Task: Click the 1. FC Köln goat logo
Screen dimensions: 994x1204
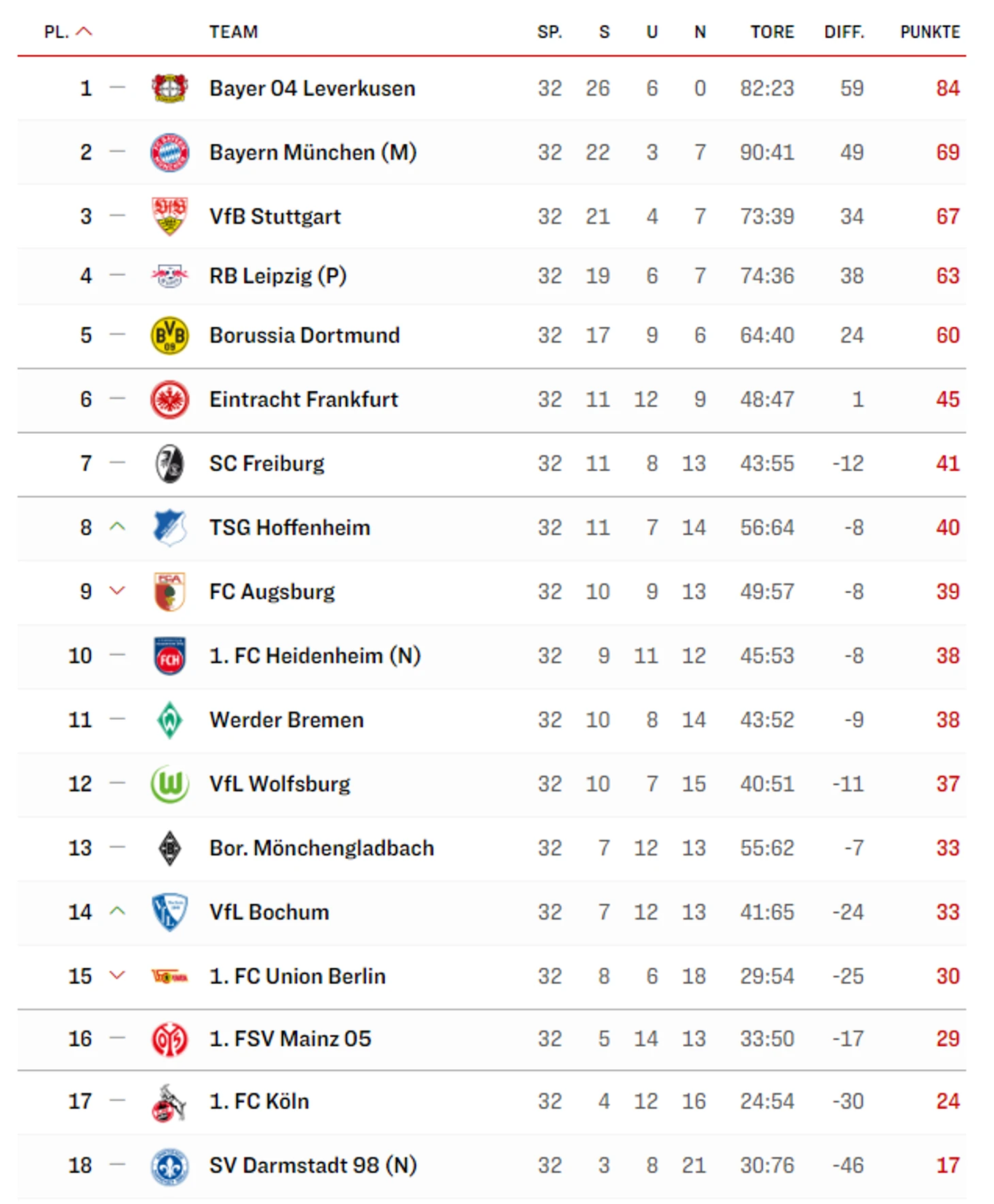Action: 169,1102
